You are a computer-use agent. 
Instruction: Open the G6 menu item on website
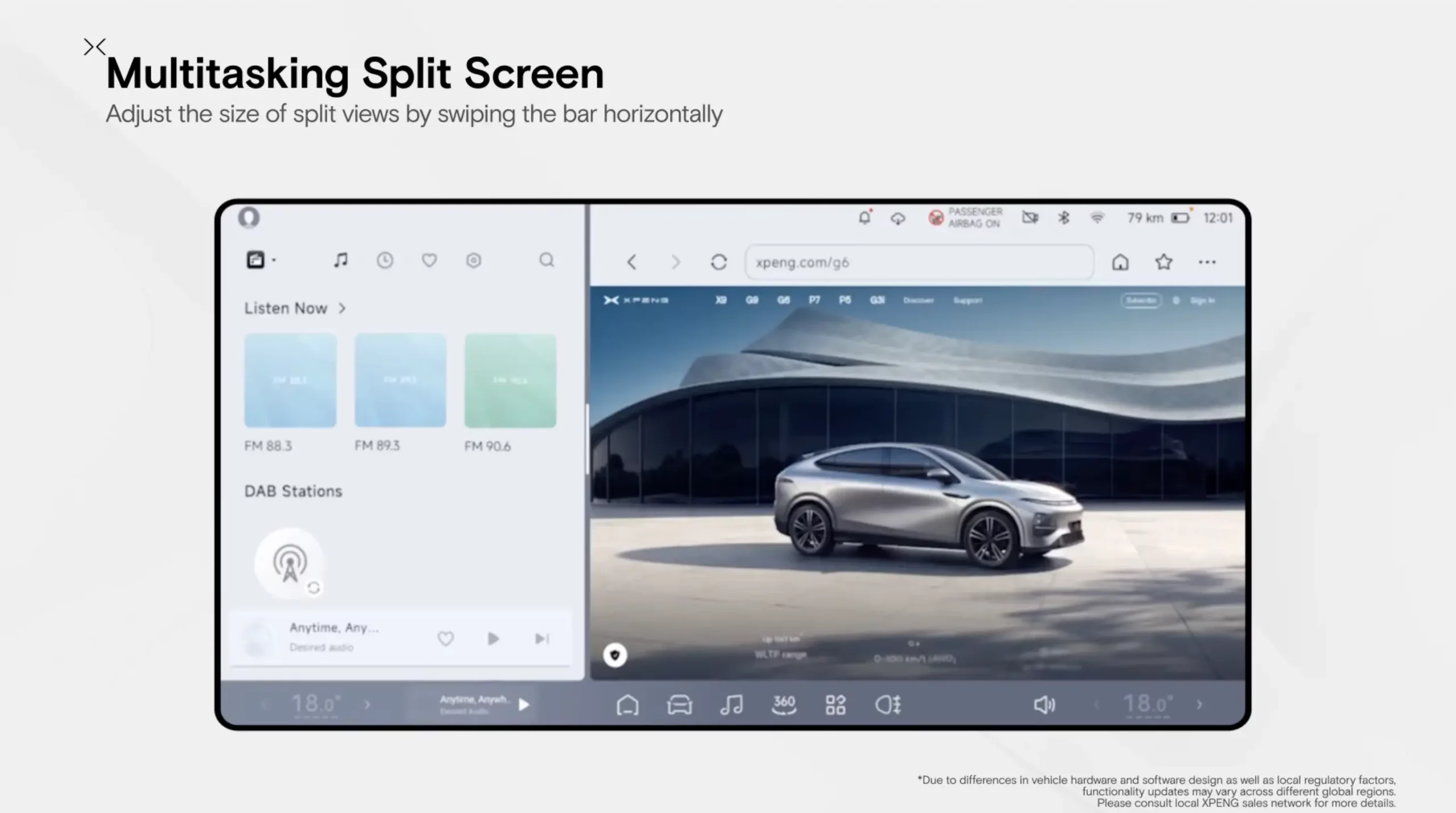pos(783,300)
